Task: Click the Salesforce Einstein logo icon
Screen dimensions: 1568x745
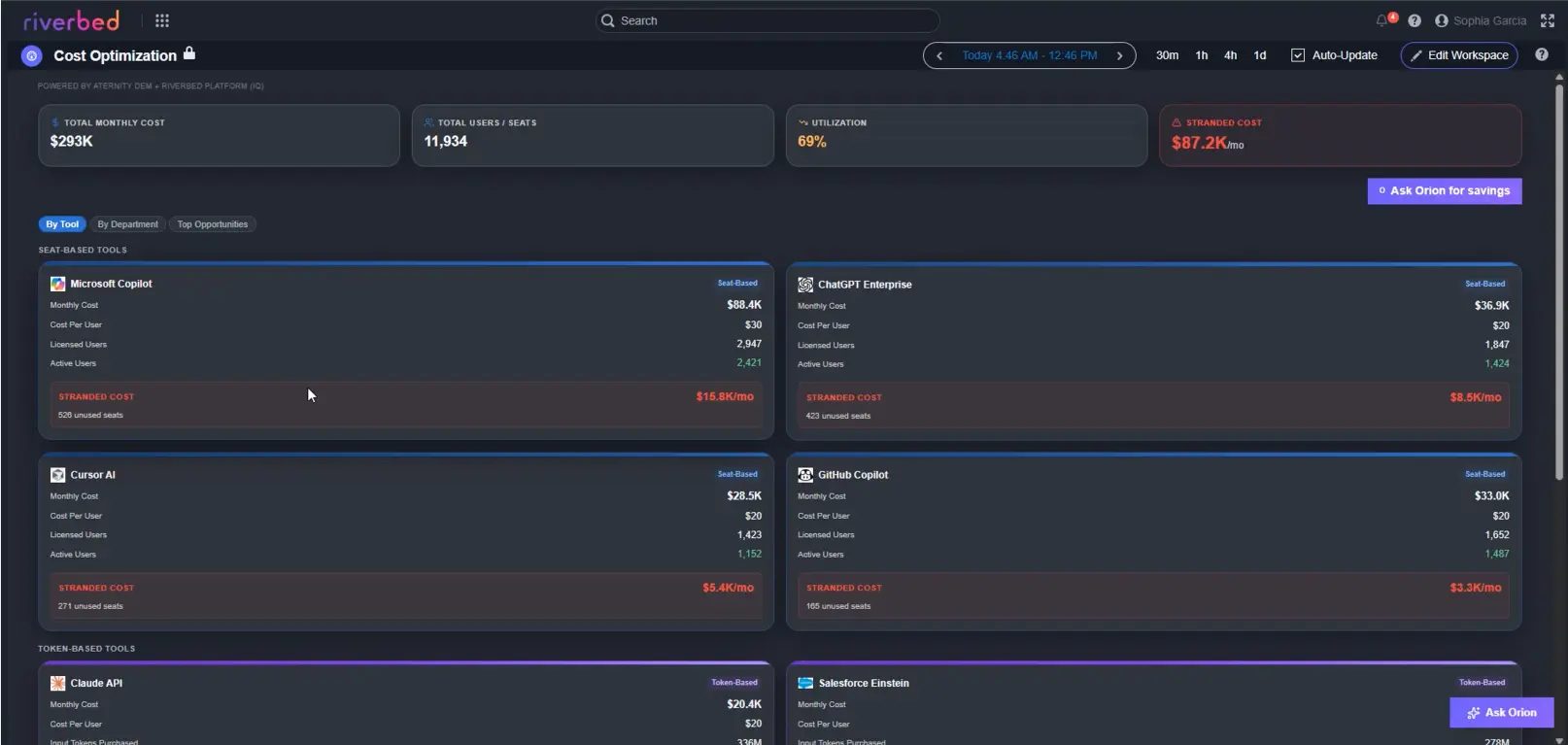Action: point(805,683)
